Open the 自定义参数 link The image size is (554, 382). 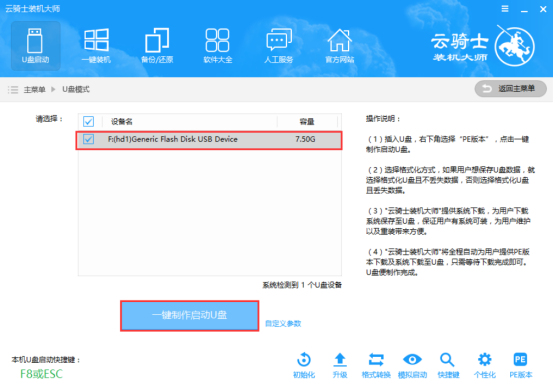click(283, 323)
